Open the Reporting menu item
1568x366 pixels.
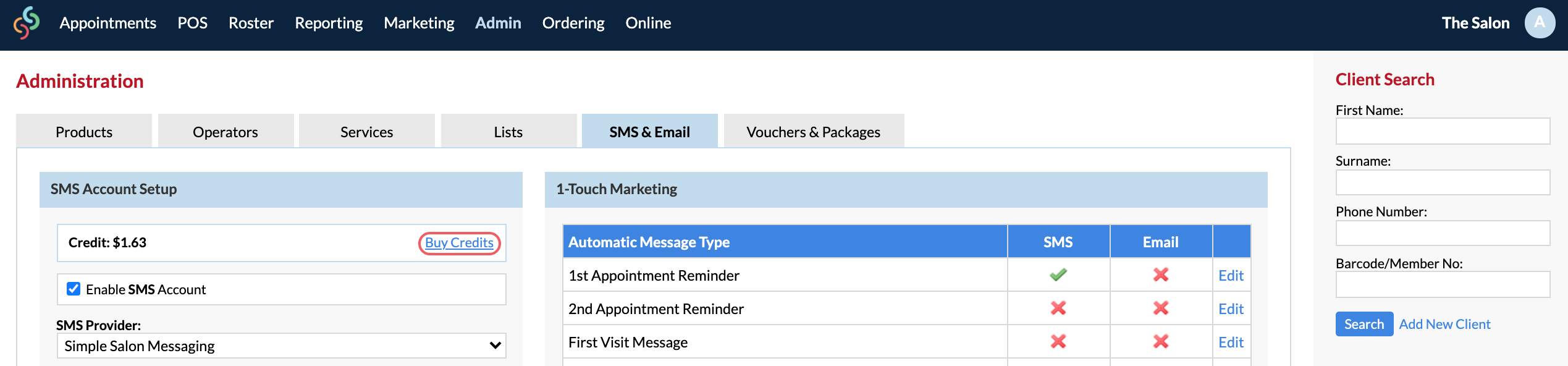(x=329, y=23)
